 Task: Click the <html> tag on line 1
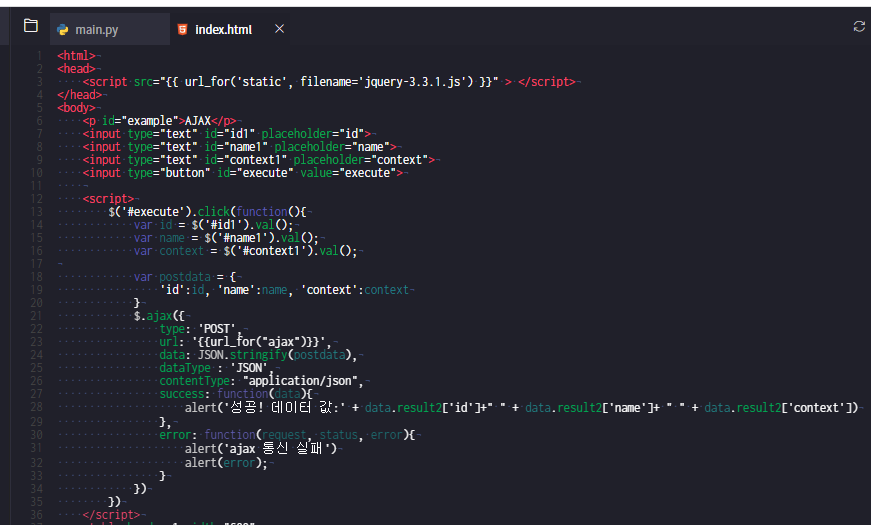coord(76,56)
